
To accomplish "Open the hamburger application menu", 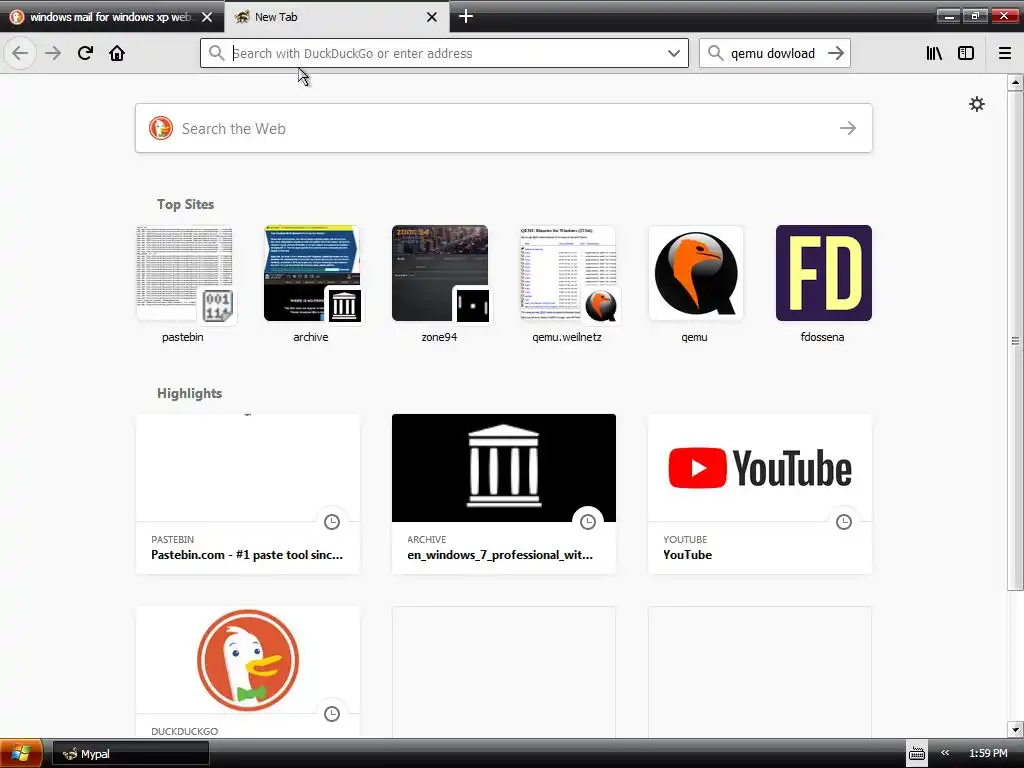I will coord(1005,53).
